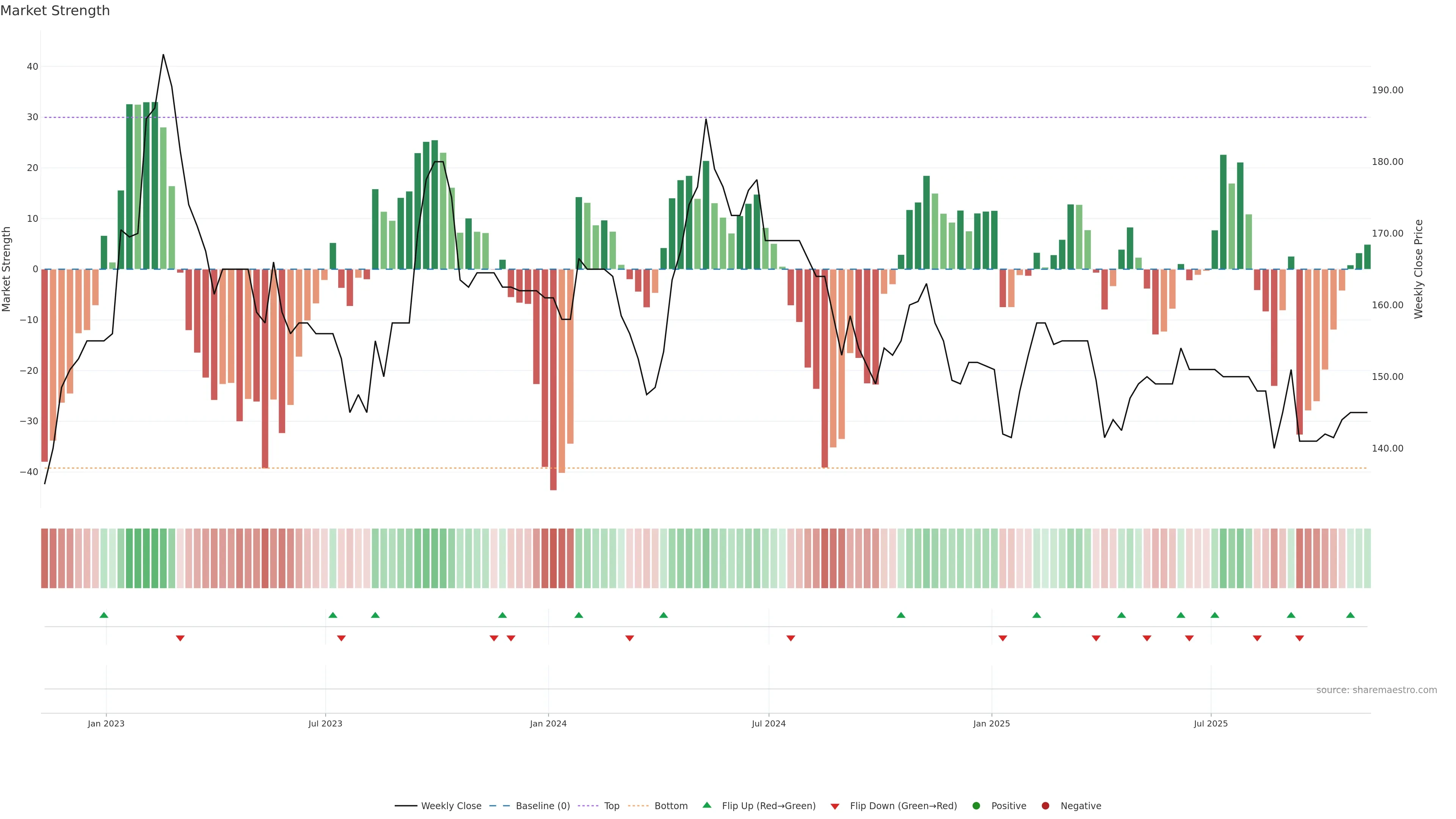The image size is (1456, 819).
Task: Click the Flip Up green triangle legend icon
Action: (706, 805)
